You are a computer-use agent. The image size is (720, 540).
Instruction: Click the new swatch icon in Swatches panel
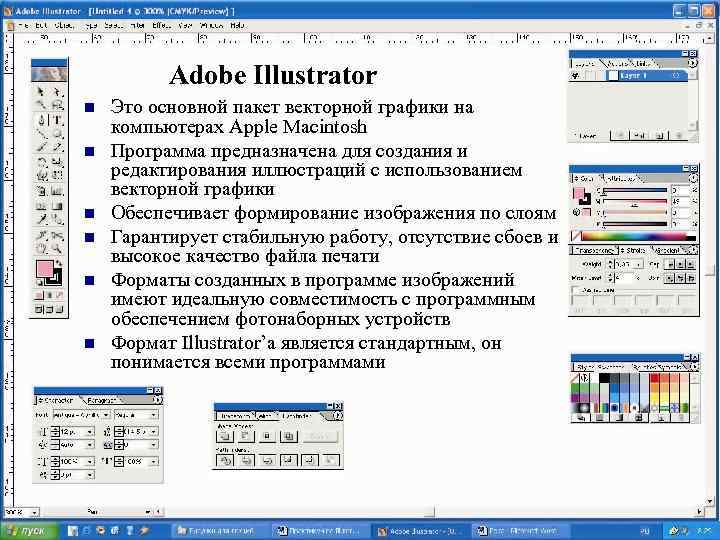(661, 417)
